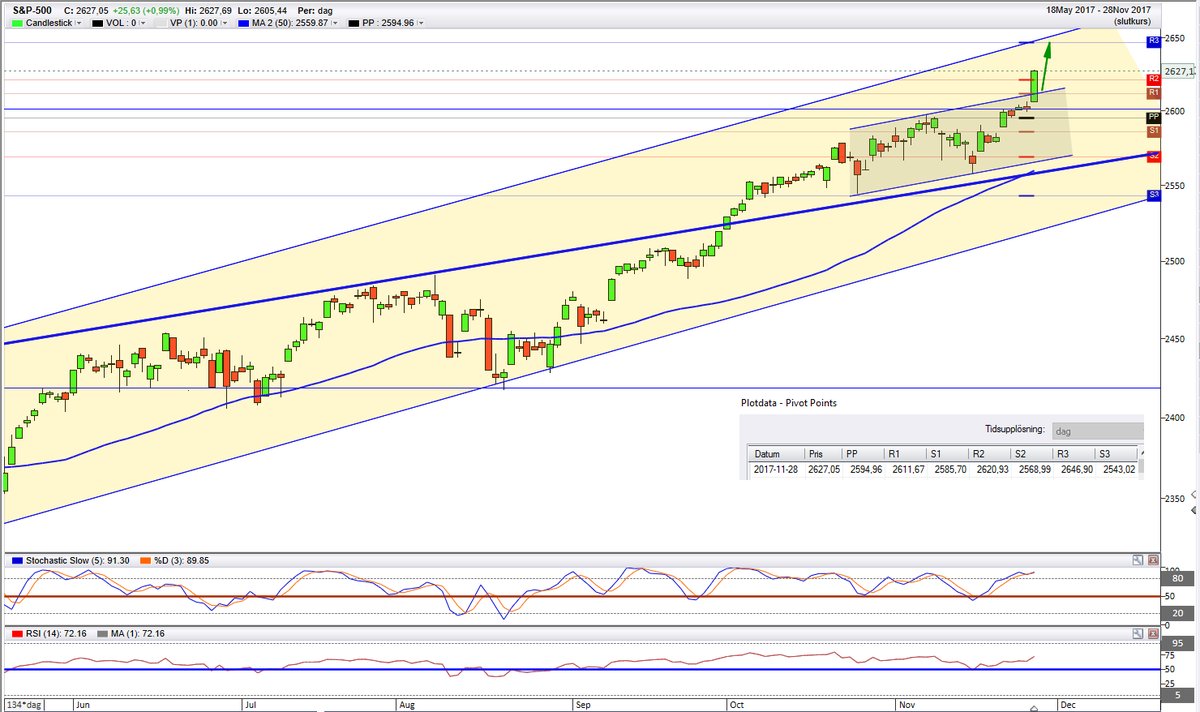Click the black PP label on price axis
Viewport: 1200px width, 712px height.
point(1153,117)
